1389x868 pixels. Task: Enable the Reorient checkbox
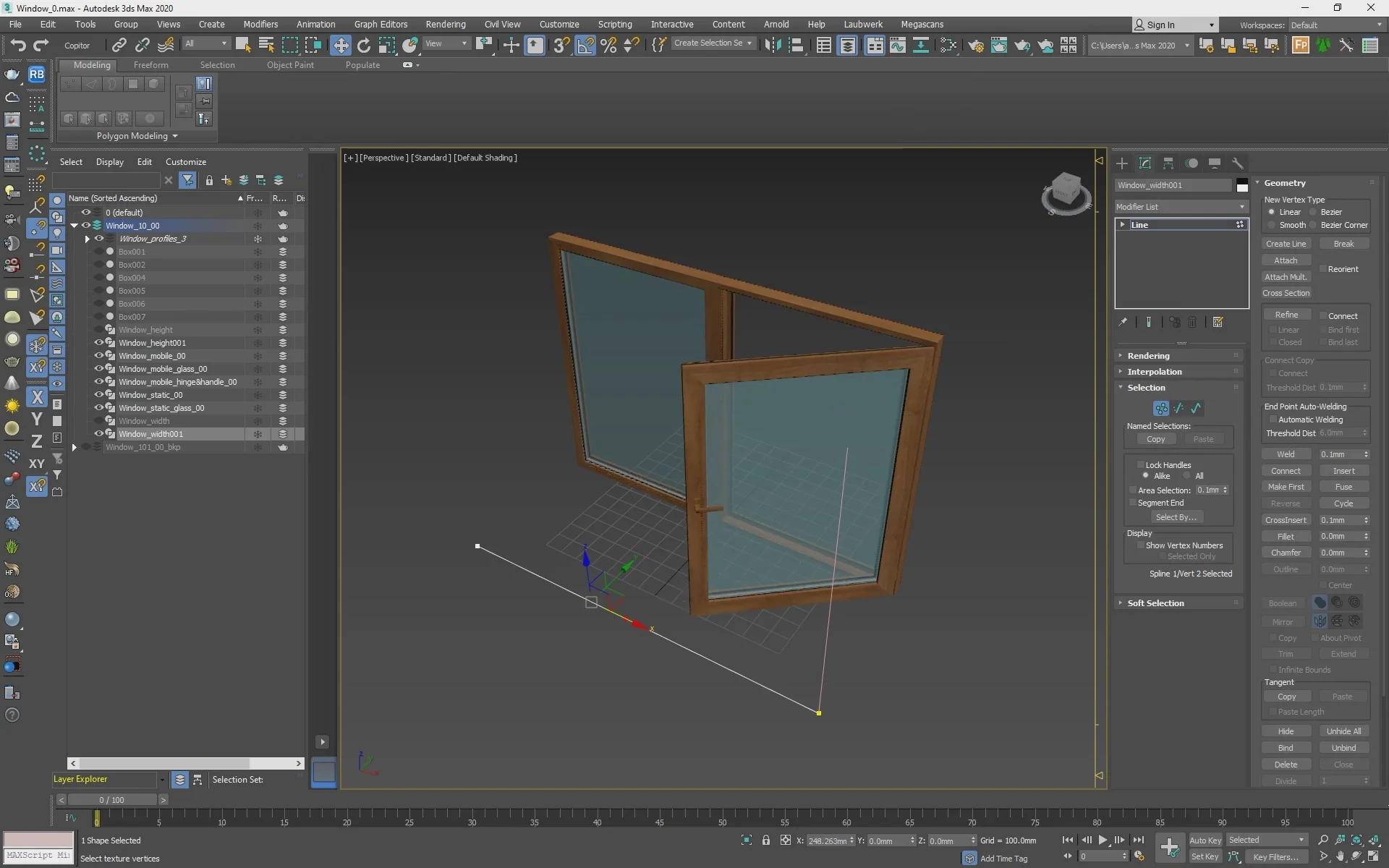1322,269
